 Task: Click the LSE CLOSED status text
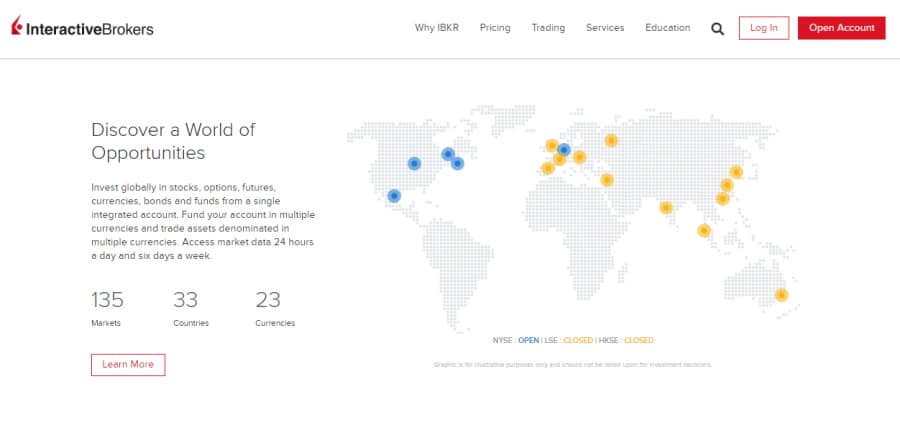point(568,340)
